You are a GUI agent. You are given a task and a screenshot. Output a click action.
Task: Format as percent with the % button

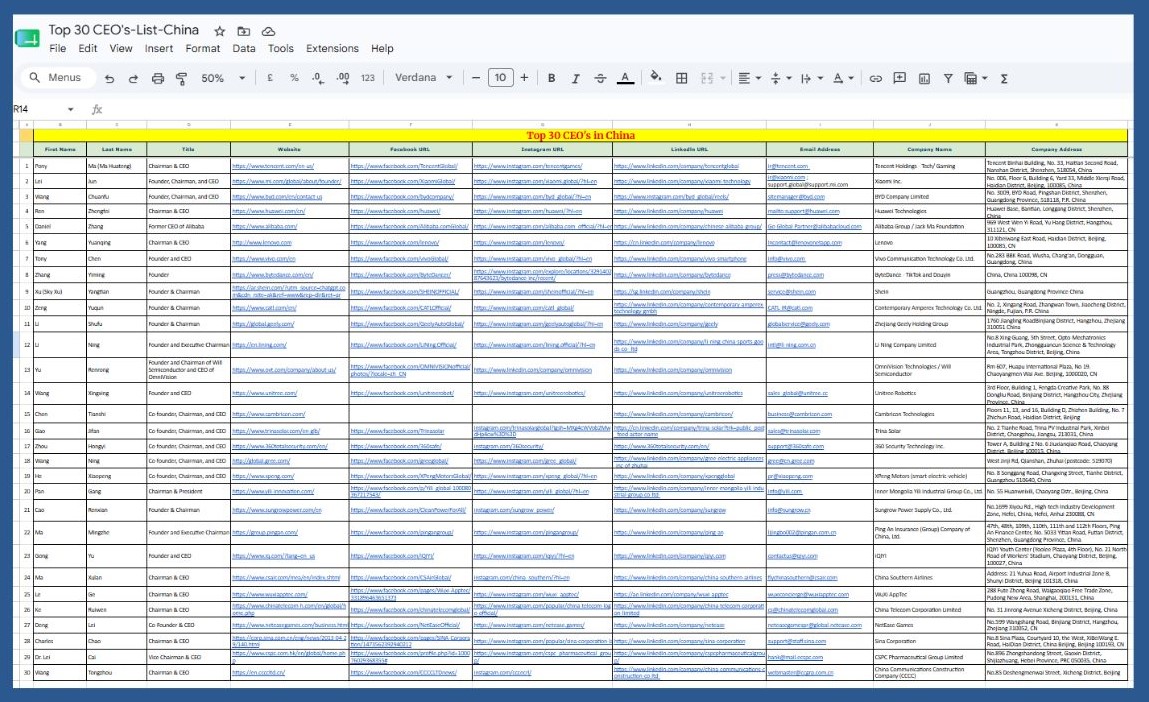click(294, 78)
